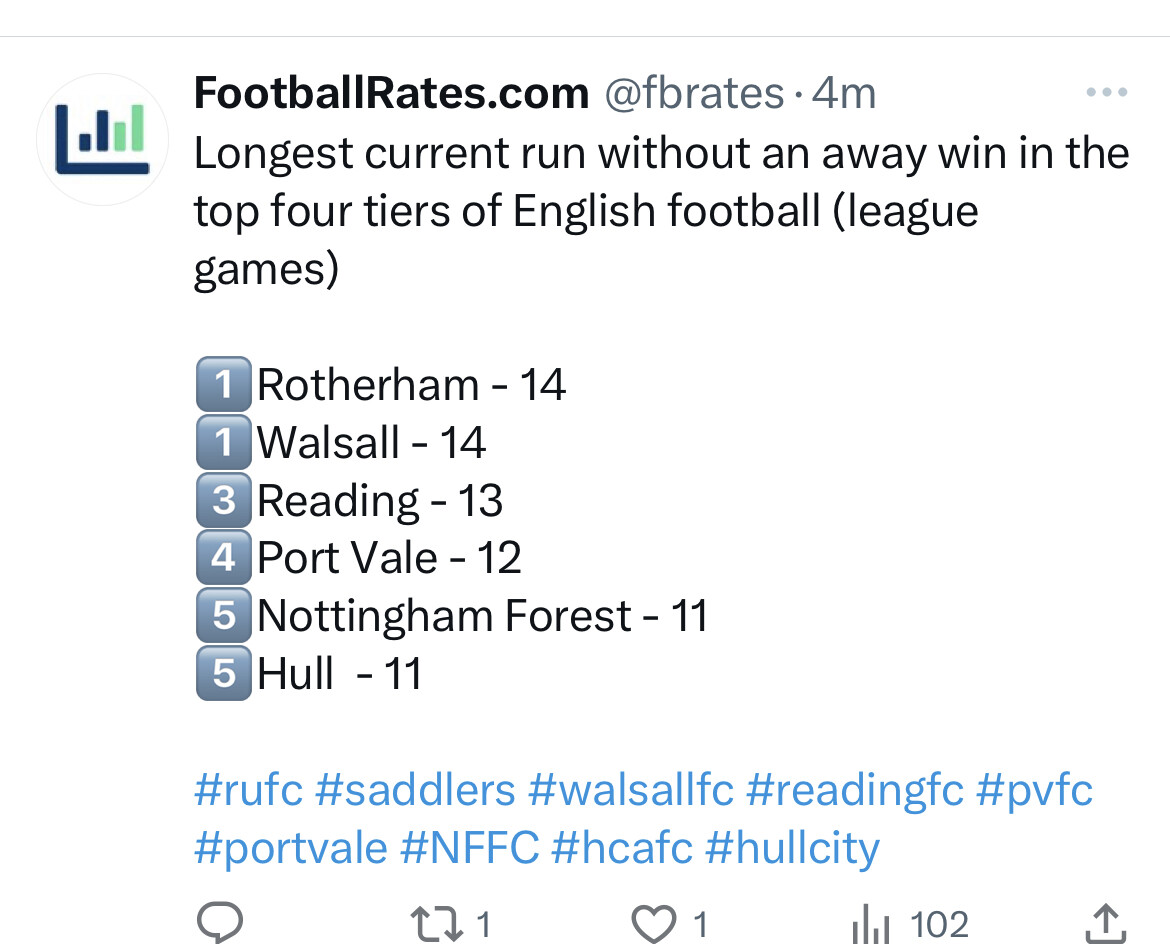1170x944 pixels.
Task: Open the #pvfc hashtag
Action: click(1034, 790)
